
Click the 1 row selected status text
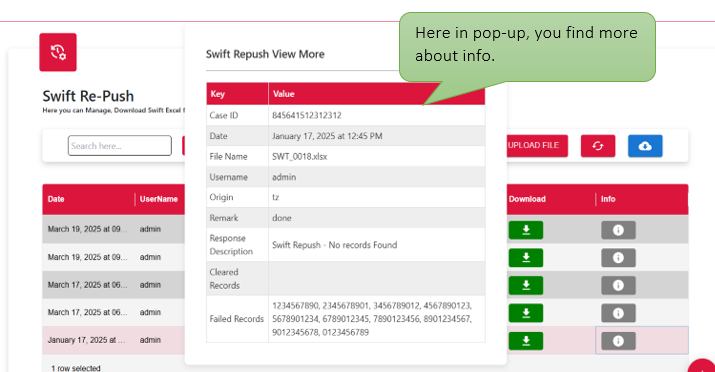(x=76, y=368)
